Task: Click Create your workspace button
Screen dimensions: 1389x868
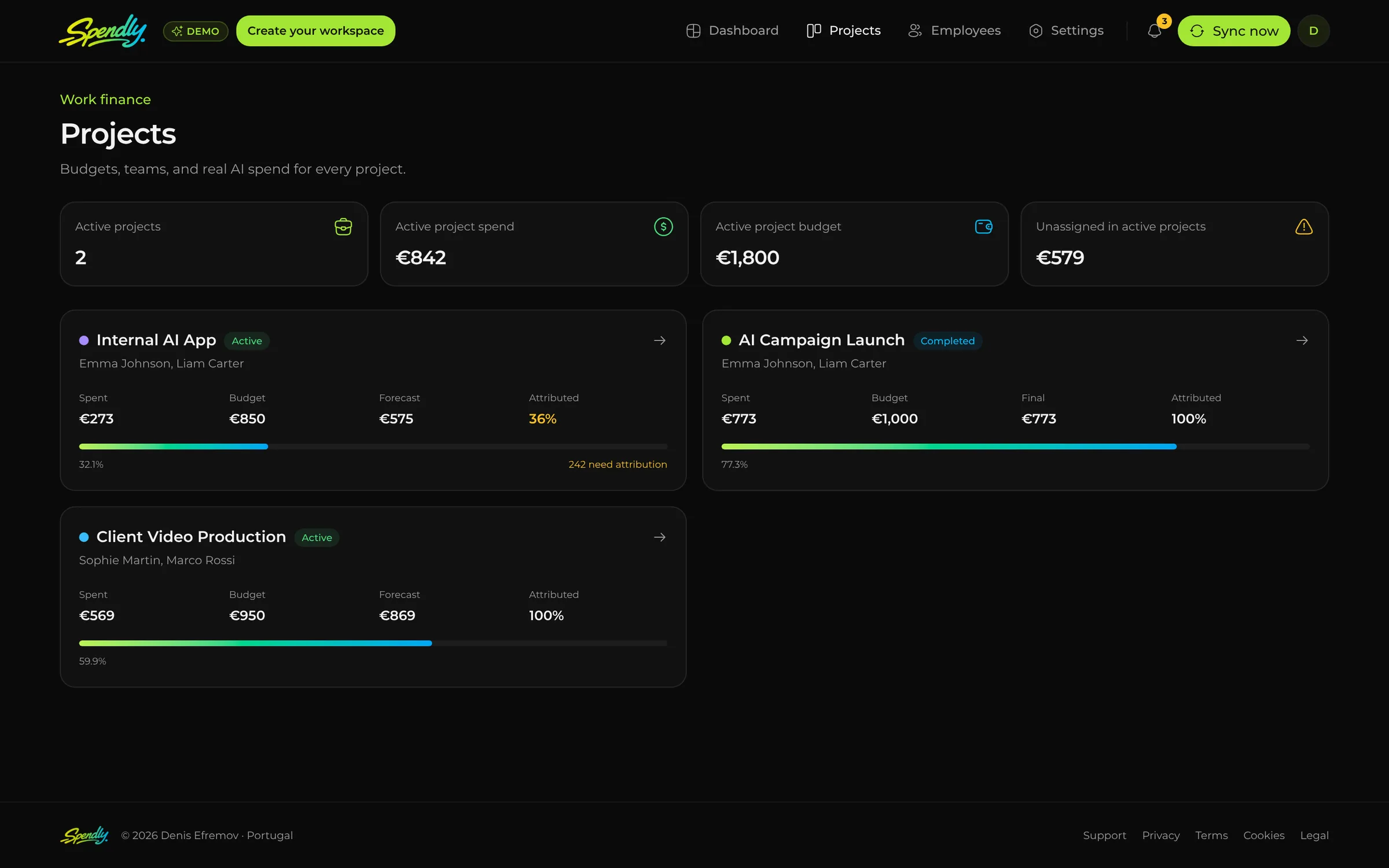Action: tap(315, 31)
